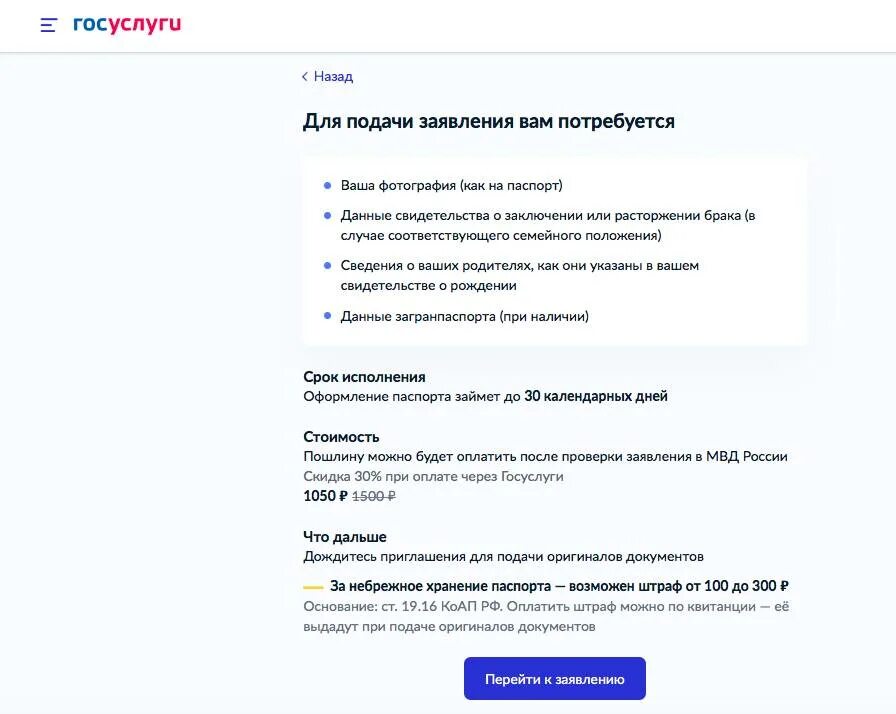The width and height of the screenshot is (896, 714).
Task: Click the Срок исполнения section heading
Action: click(364, 377)
